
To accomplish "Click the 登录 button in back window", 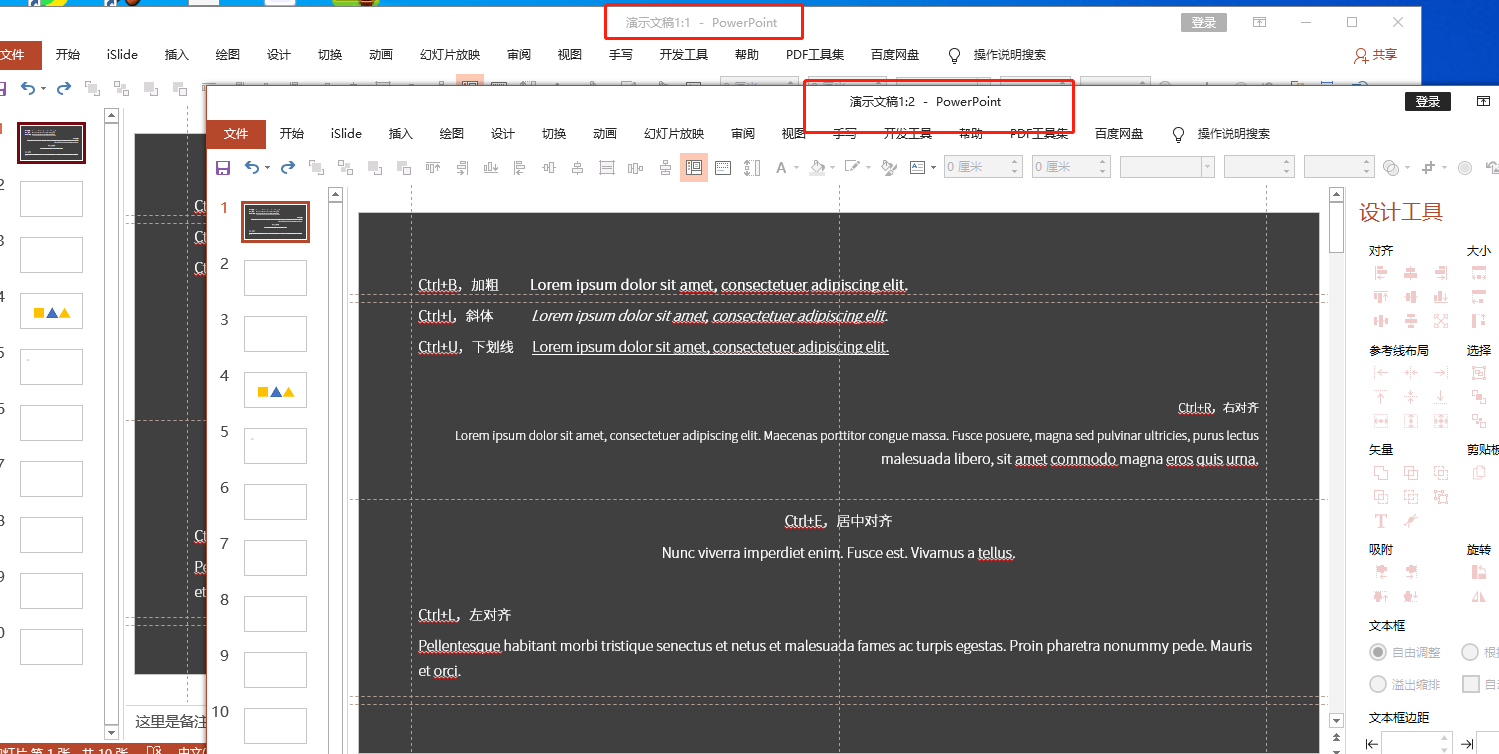I will 1204,23.
